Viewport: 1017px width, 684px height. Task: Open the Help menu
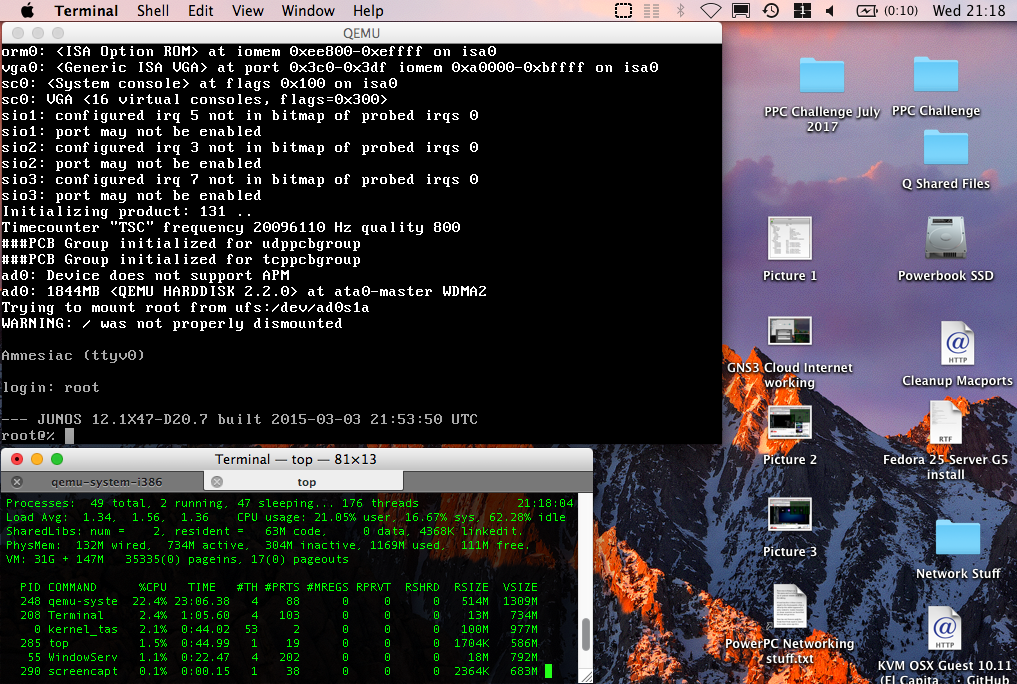368,10
